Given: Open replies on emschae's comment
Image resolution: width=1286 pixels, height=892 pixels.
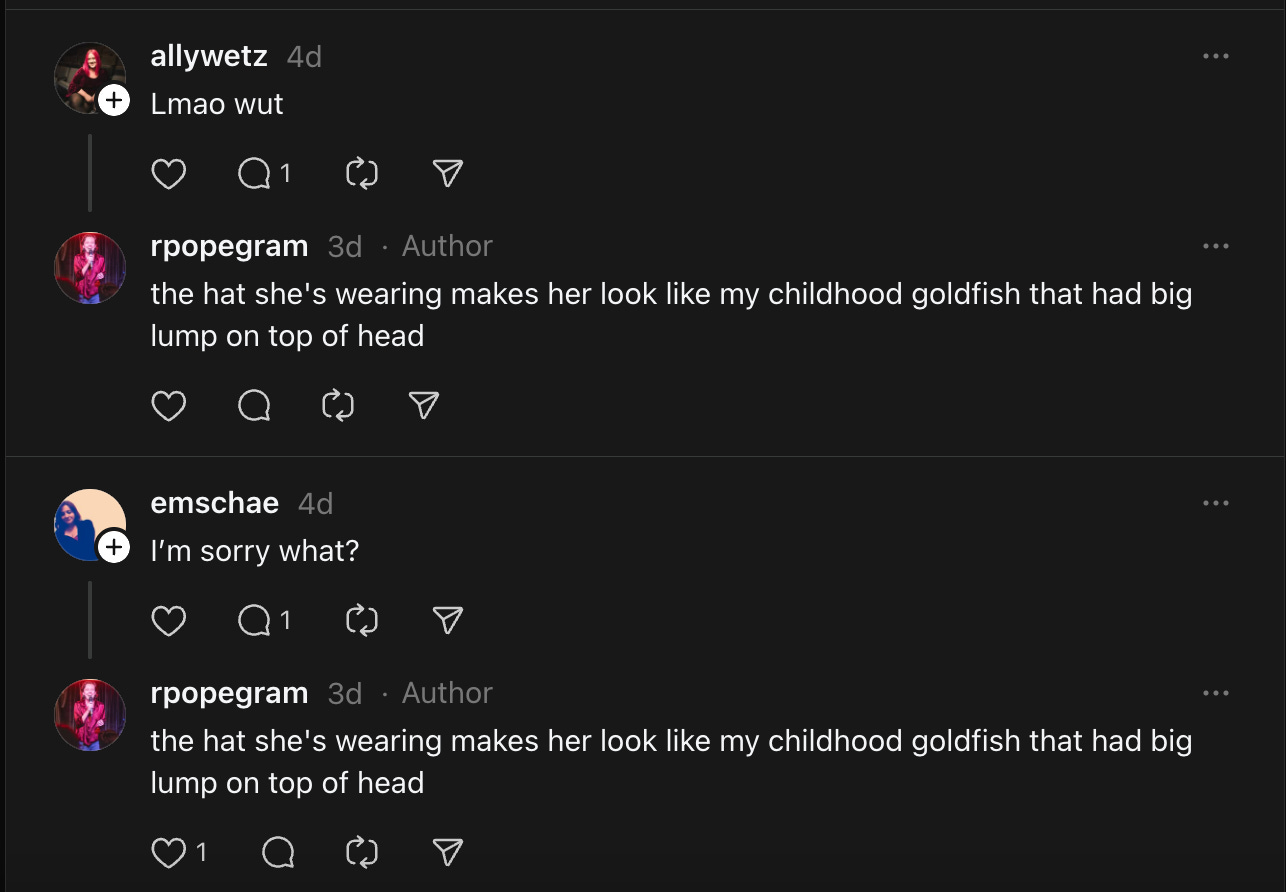Looking at the screenshot, I should [255, 621].
